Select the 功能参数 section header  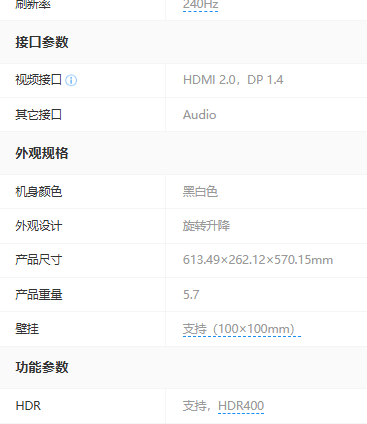pyautogui.click(x=42, y=367)
